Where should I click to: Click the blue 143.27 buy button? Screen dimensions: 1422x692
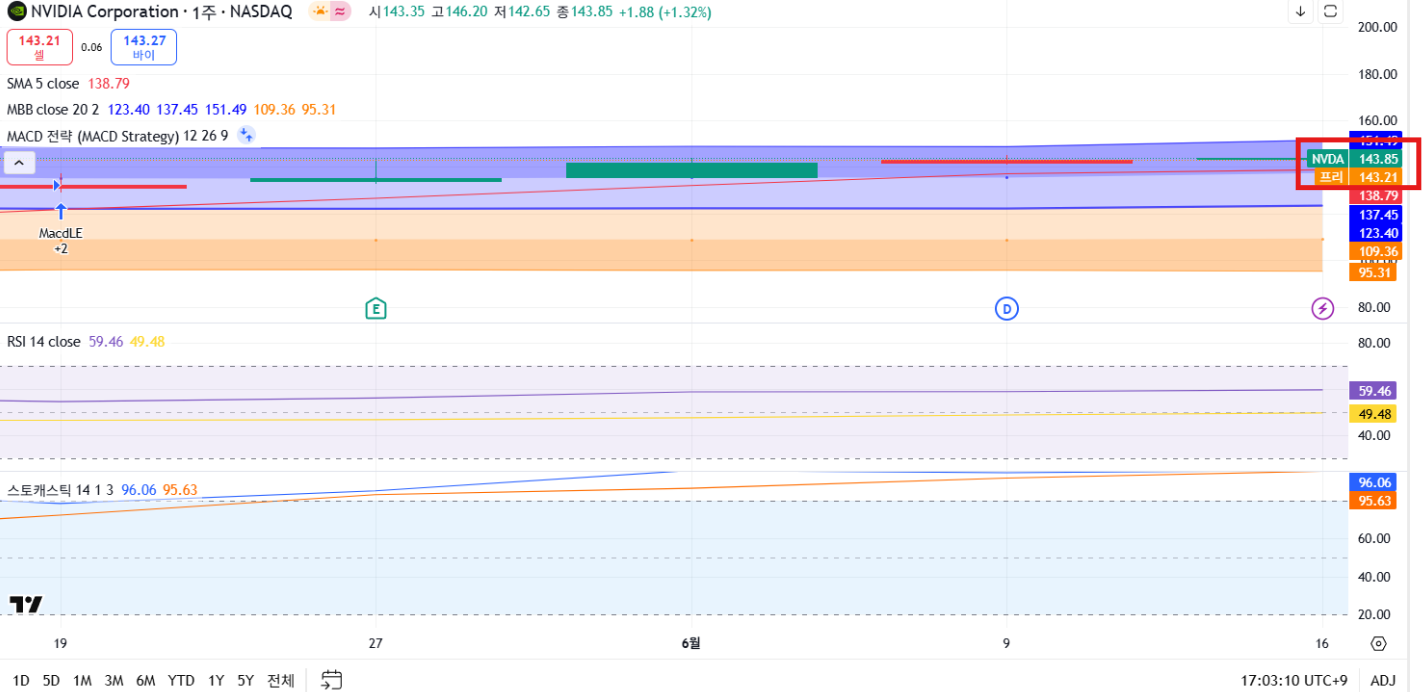[x=144, y=47]
